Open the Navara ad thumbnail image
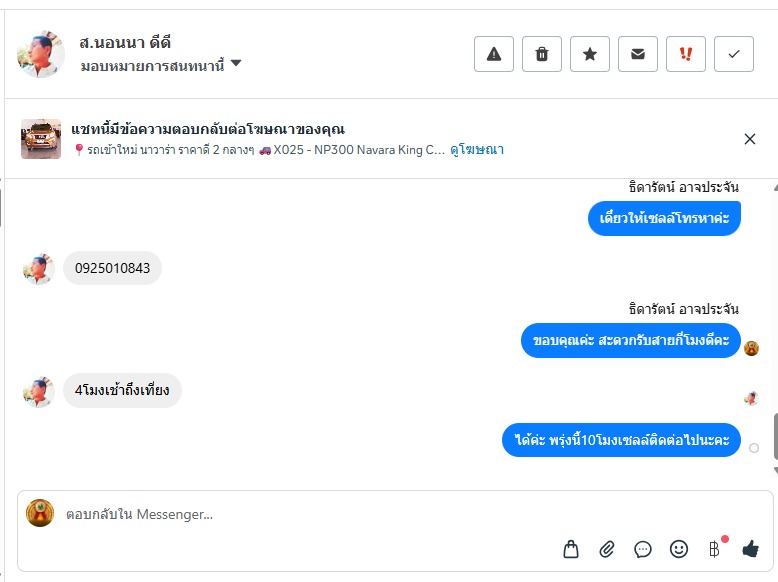The width and height of the screenshot is (778, 582). [41, 139]
